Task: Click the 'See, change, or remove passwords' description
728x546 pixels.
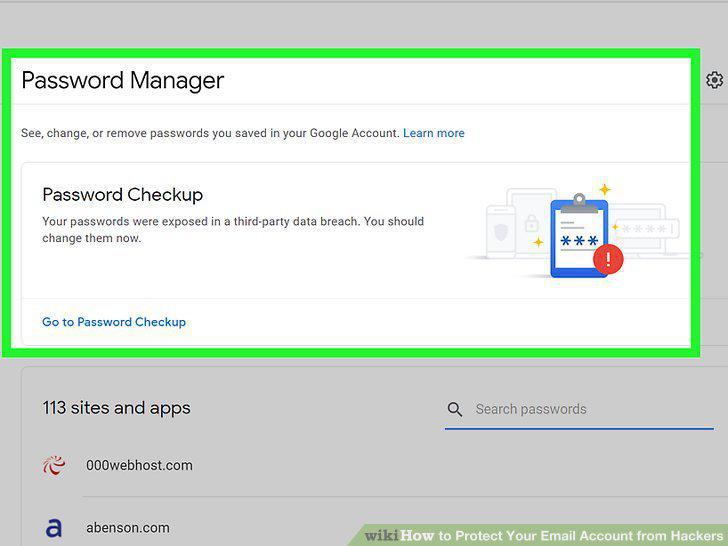Action: [x=210, y=133]
